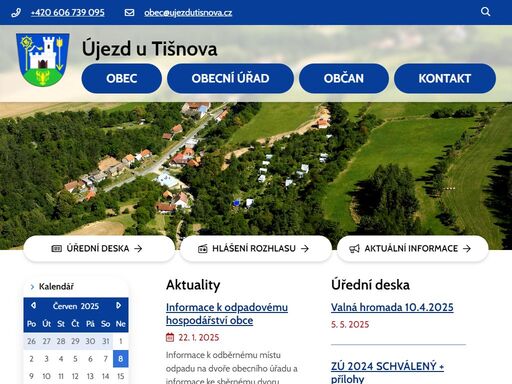Click the date text 22. 1. 2025

[199, 337]
